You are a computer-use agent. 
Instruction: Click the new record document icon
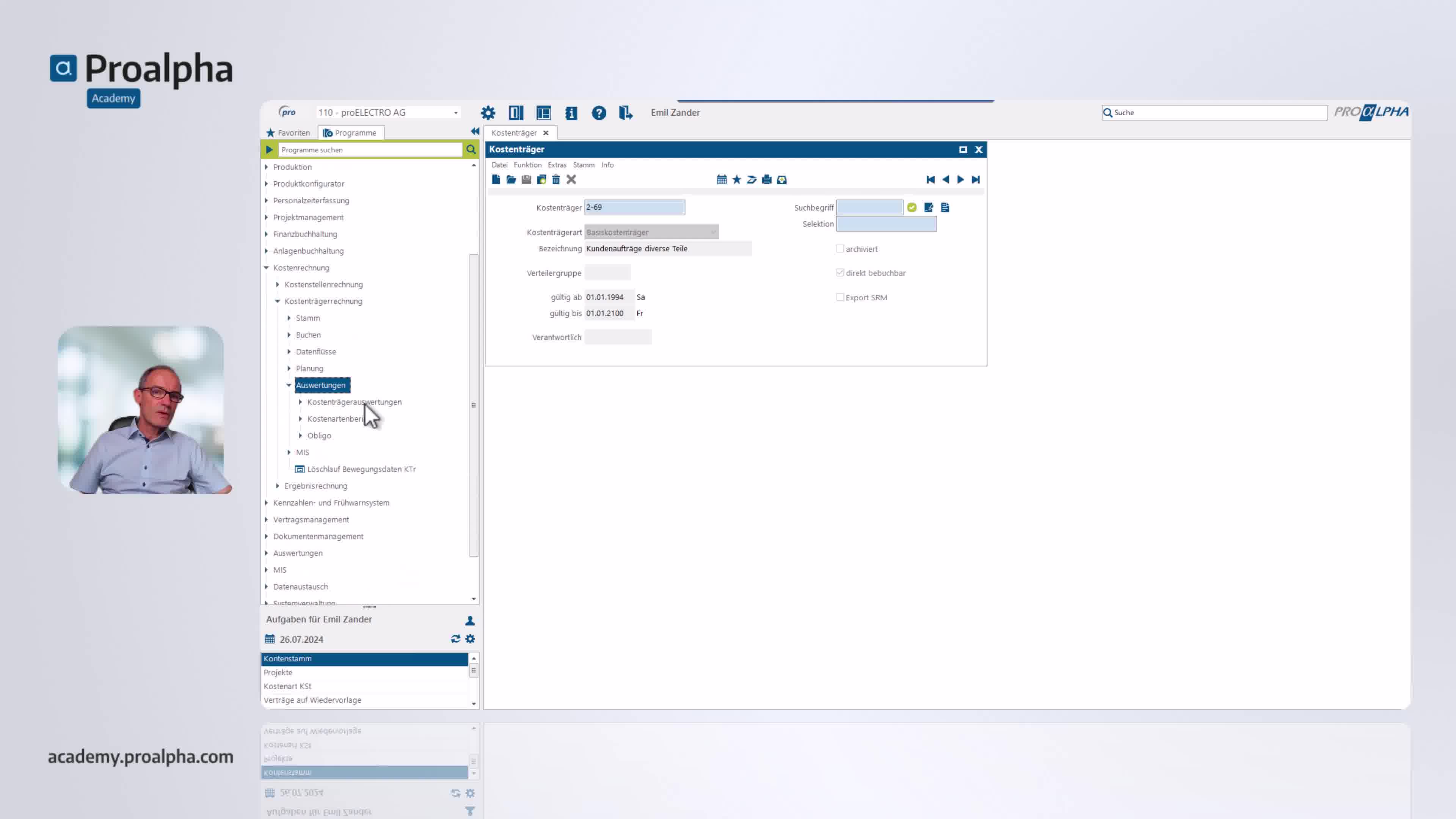(x=496, y=180)
